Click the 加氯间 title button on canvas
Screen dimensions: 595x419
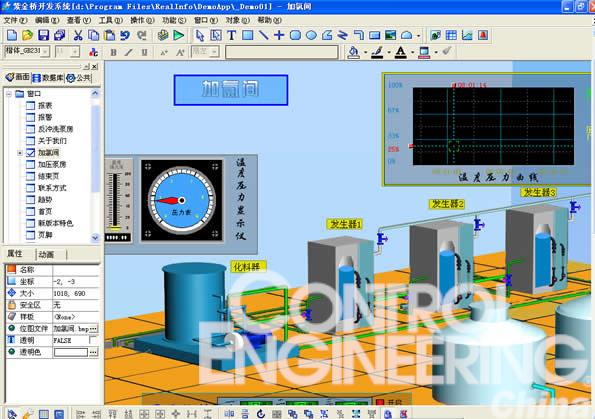pos(231,90)
